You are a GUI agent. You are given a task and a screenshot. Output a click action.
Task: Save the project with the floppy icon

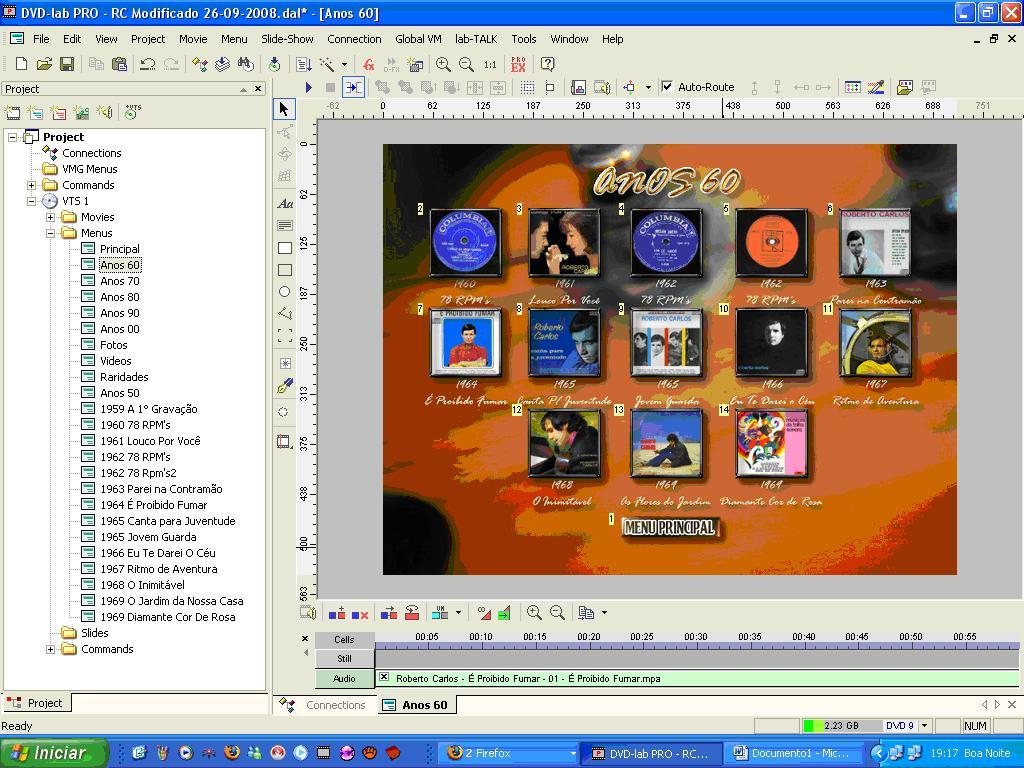coord(67,64)
